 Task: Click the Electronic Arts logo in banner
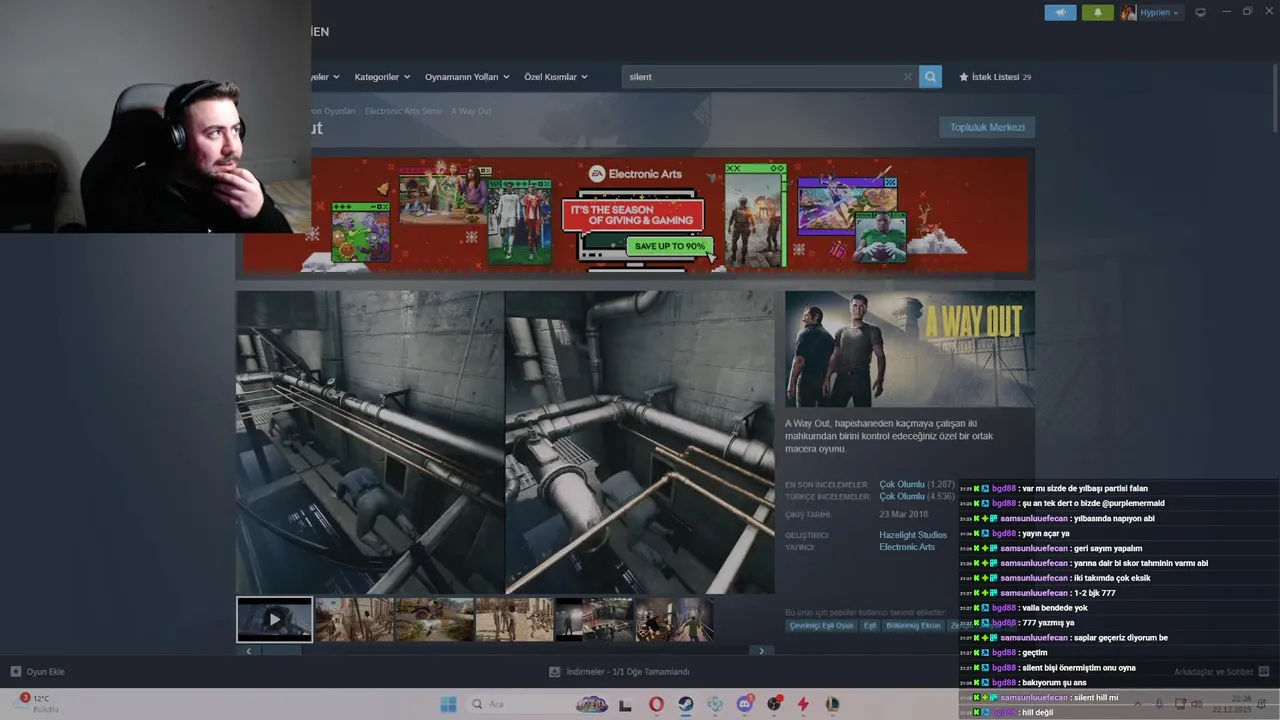click(635, 174)
